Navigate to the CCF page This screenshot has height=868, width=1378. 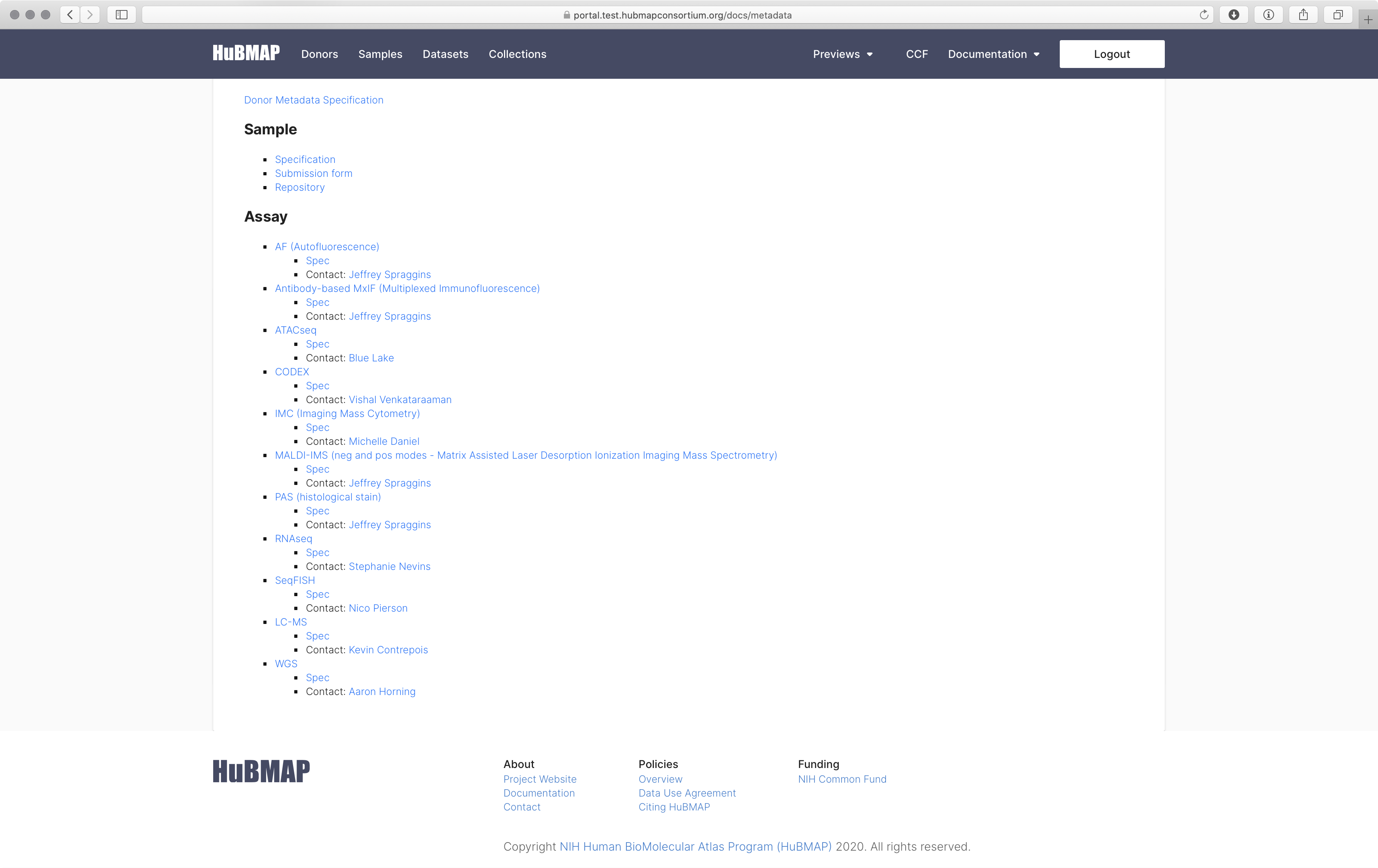point(917,54)
